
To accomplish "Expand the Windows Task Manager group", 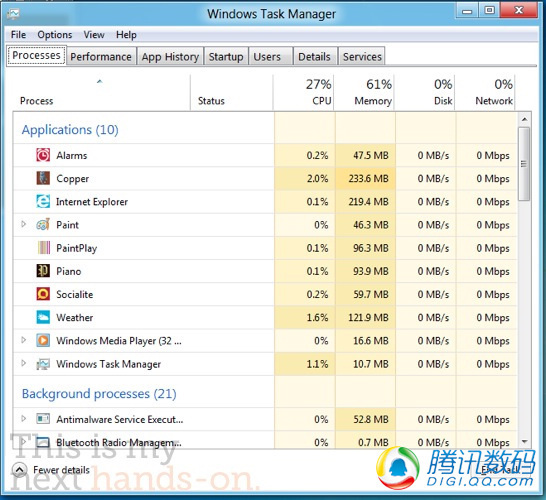I will coord(24,363).
